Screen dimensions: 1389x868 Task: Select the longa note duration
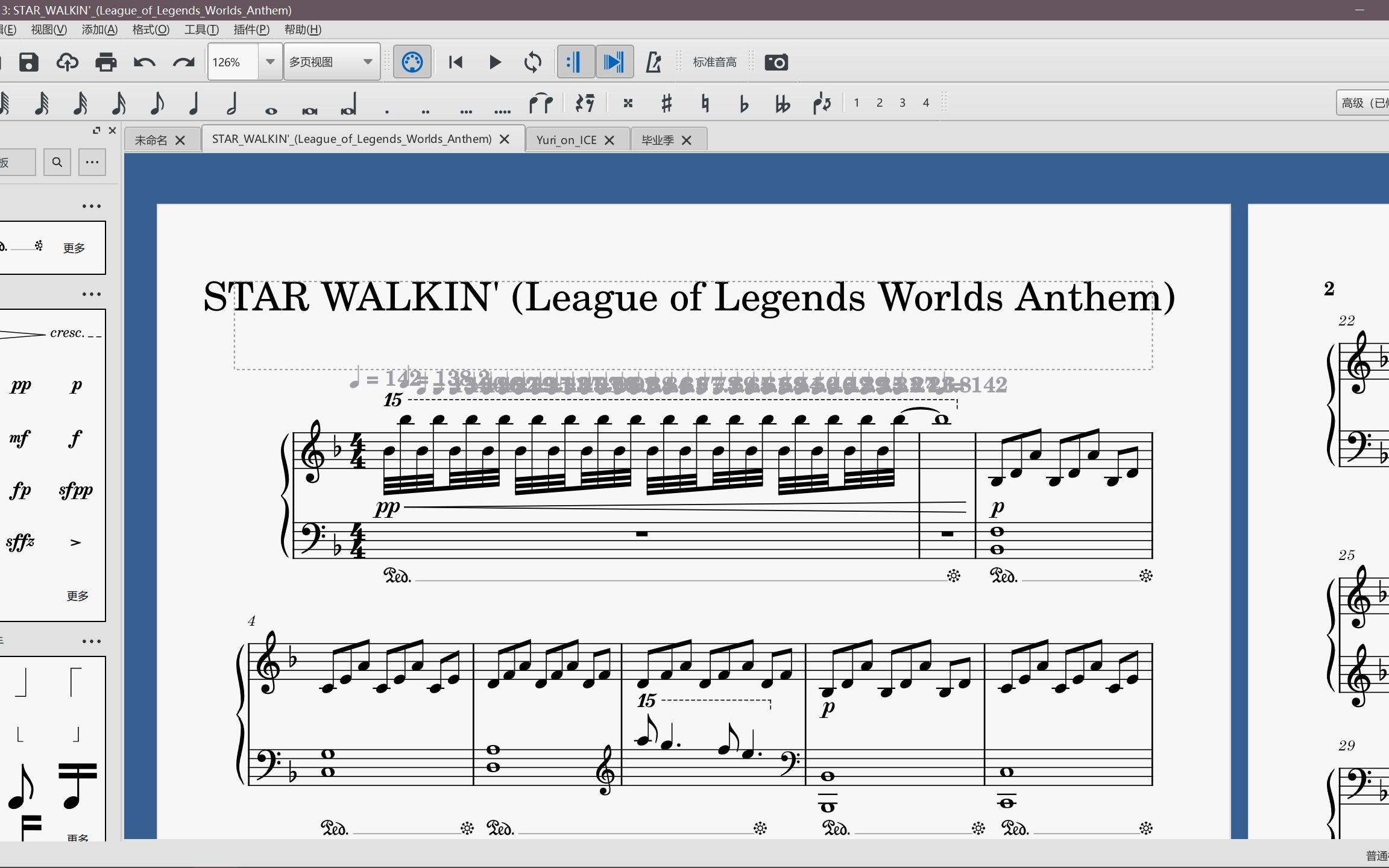tap(348, 104)
